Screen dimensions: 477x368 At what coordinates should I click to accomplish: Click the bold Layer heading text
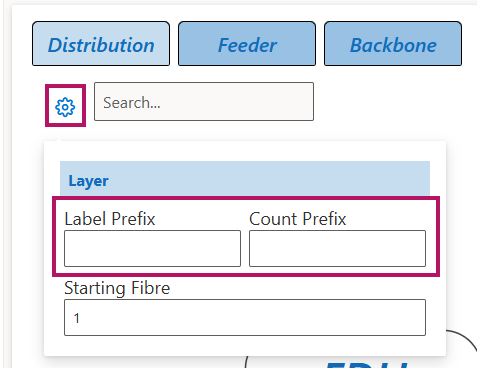pos(88,181)
